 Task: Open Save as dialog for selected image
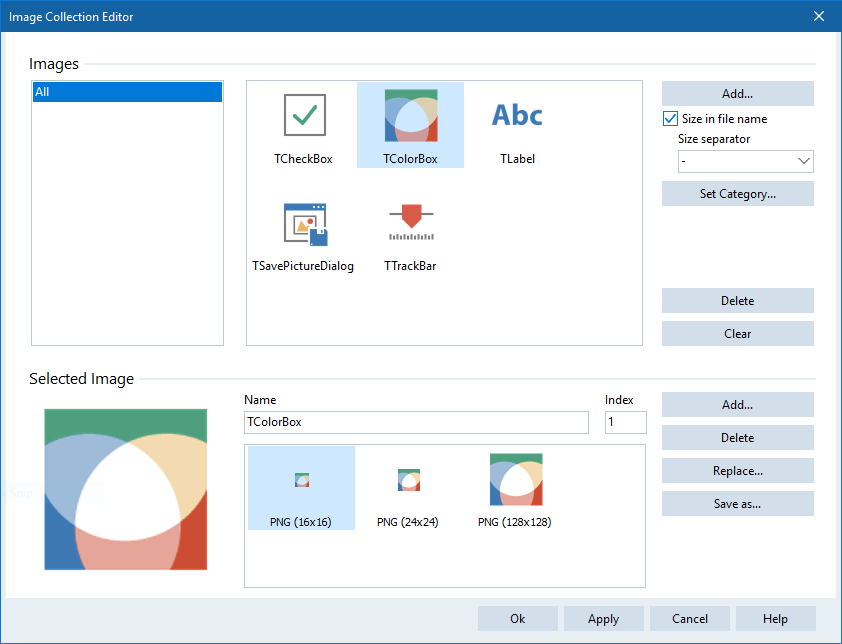[x=737, y=503]
